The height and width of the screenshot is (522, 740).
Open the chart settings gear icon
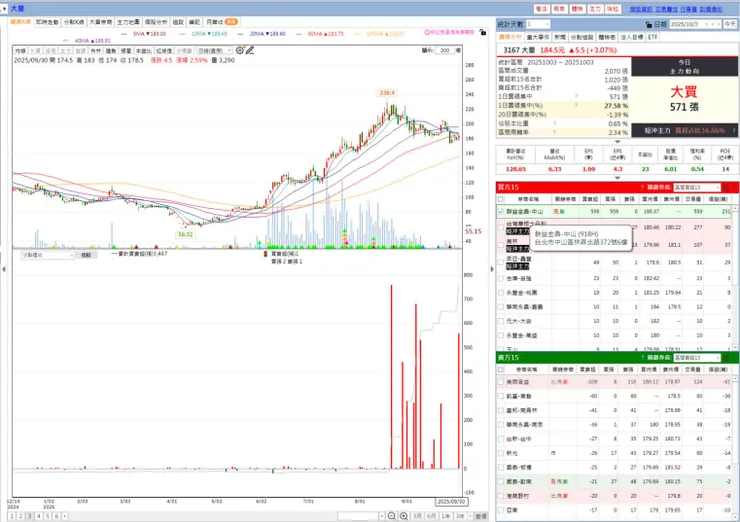coord(240,51)
